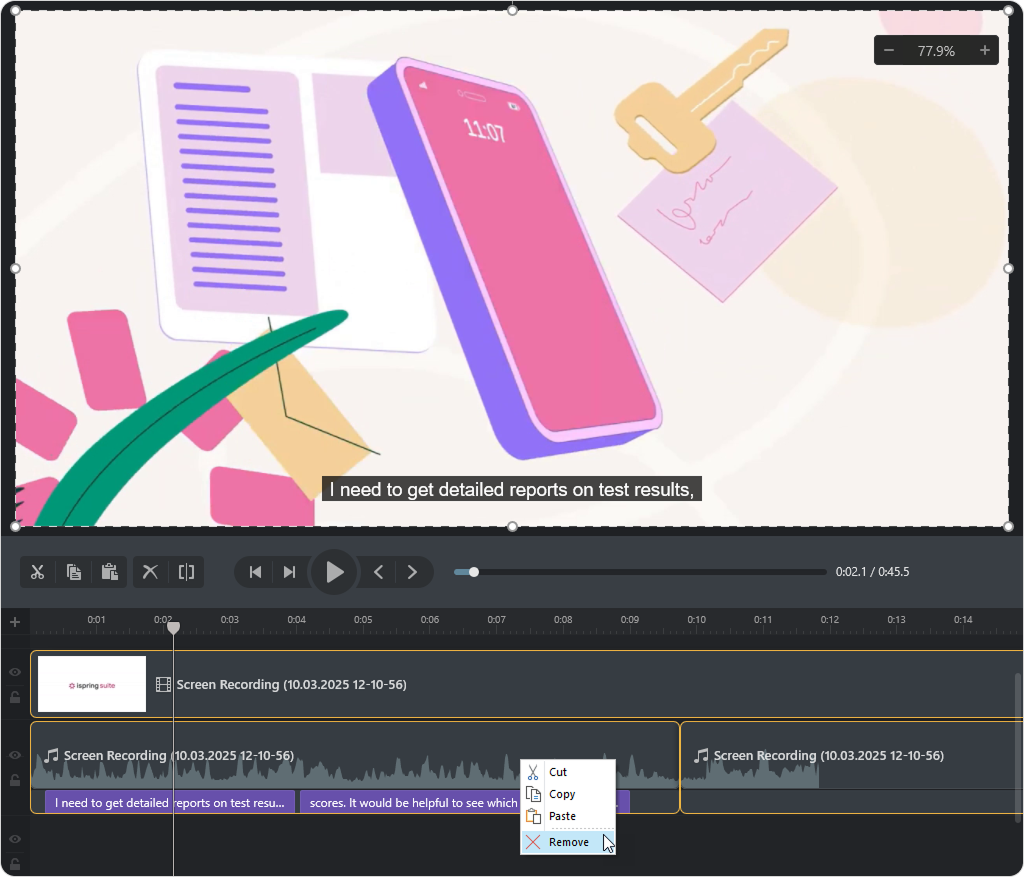Hide the video track using its eye icon
This screenshot has height=877, width=1024.
(15, 674)
